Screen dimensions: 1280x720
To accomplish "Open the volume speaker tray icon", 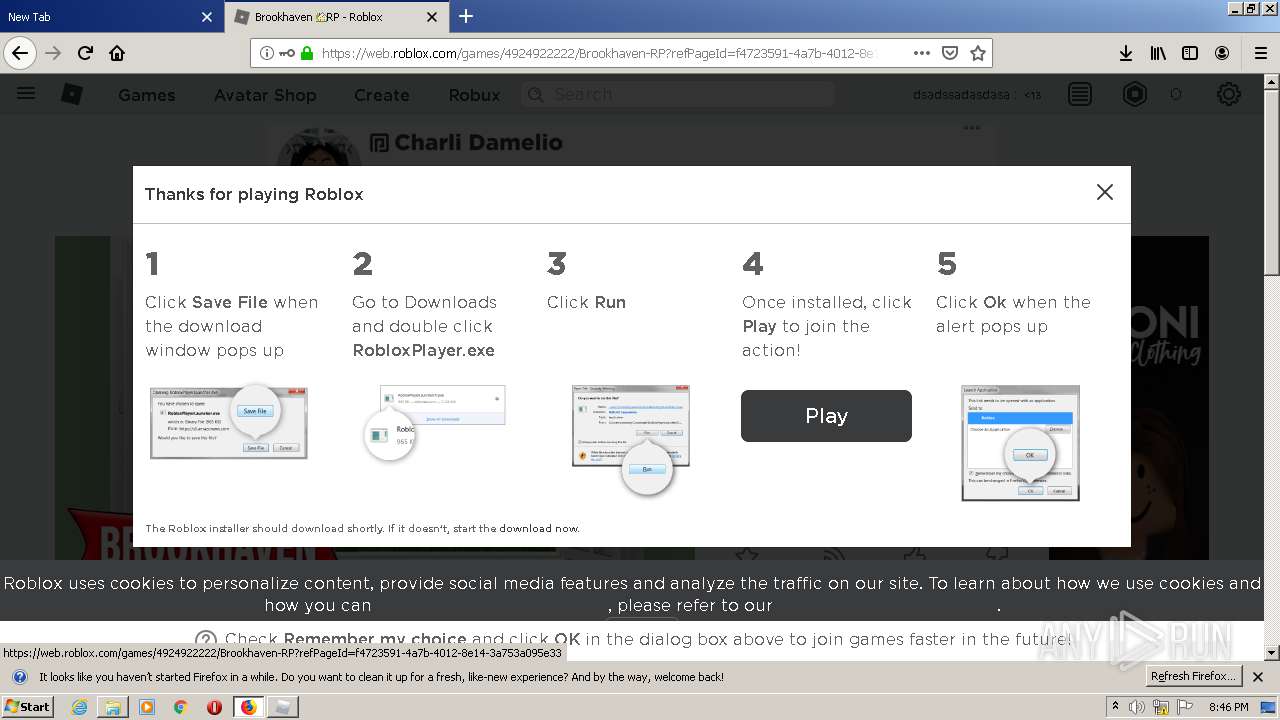I will [1137, 707].
